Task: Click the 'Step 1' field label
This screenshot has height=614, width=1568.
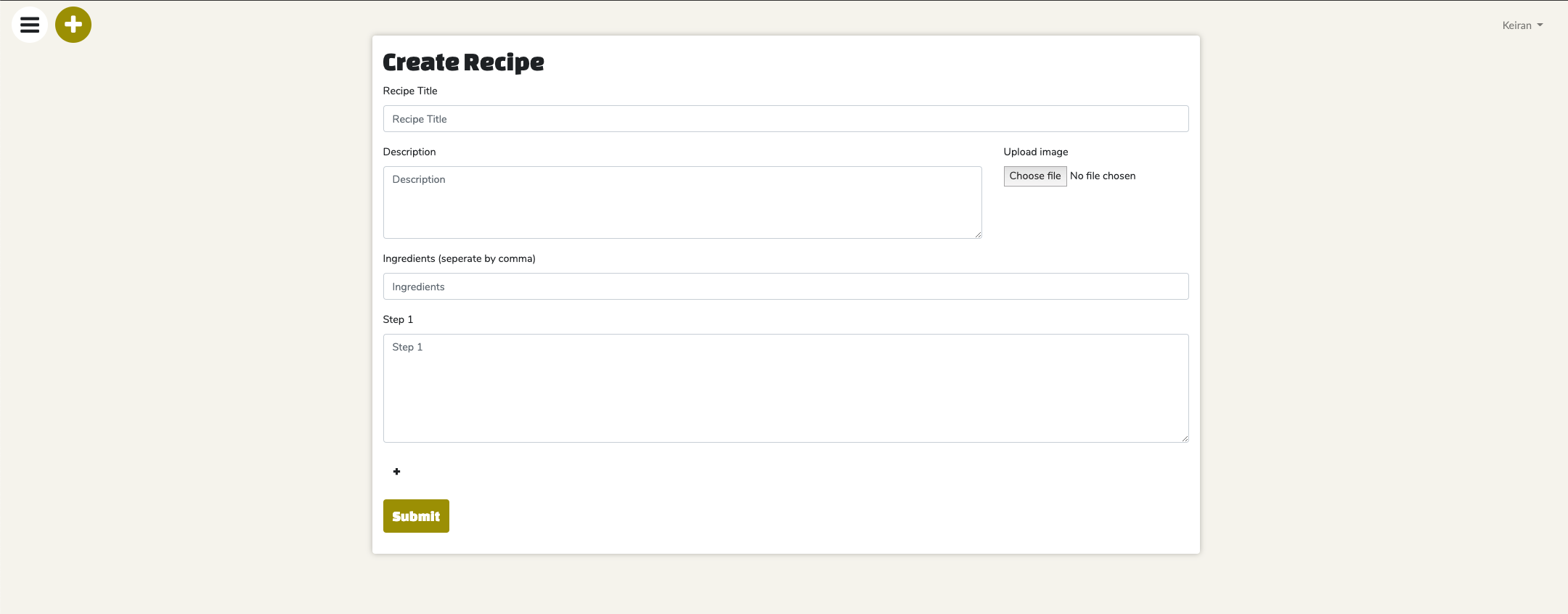Action: coord(398,319)
